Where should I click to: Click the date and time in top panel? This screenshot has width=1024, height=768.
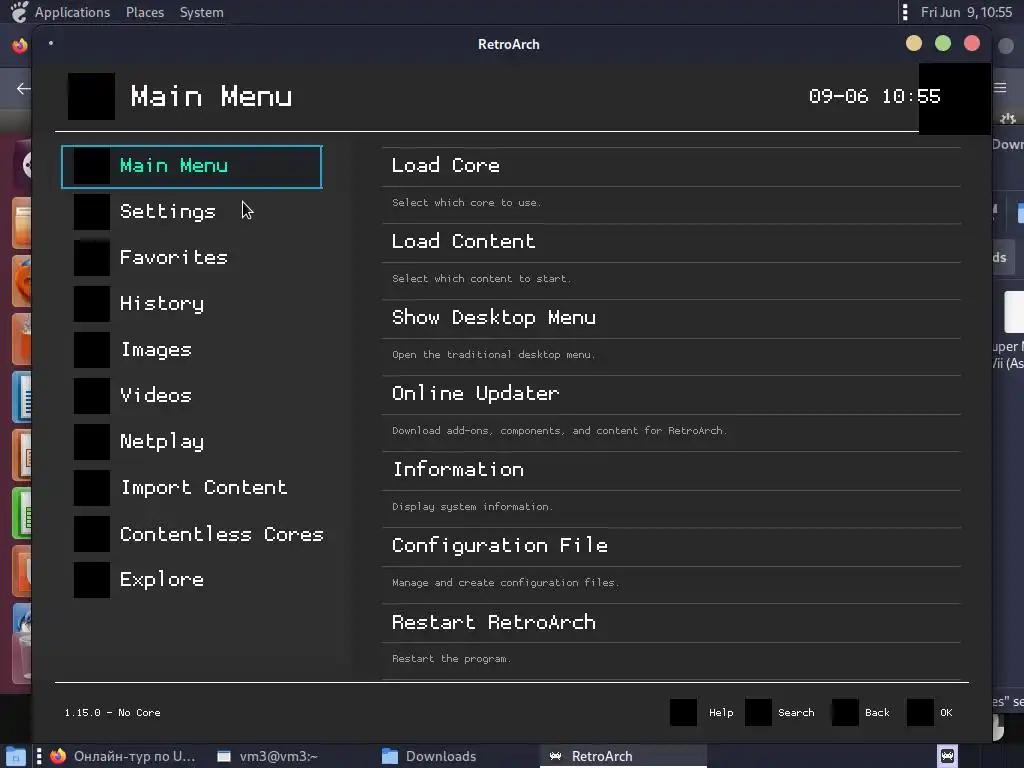click(967, 12)
